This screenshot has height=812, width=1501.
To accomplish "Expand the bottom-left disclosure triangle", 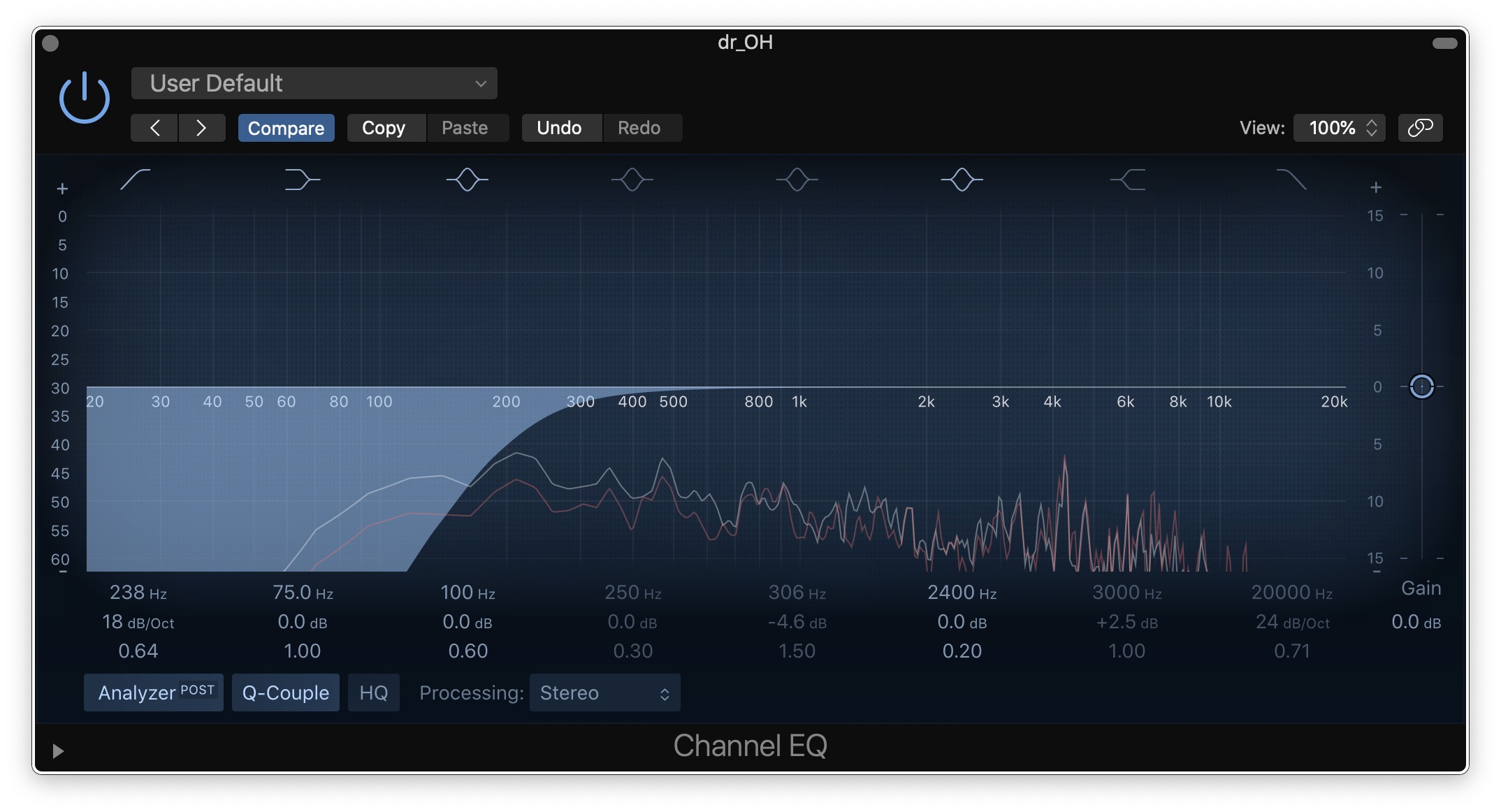I will pyautogui.click(x=58, y=751).
